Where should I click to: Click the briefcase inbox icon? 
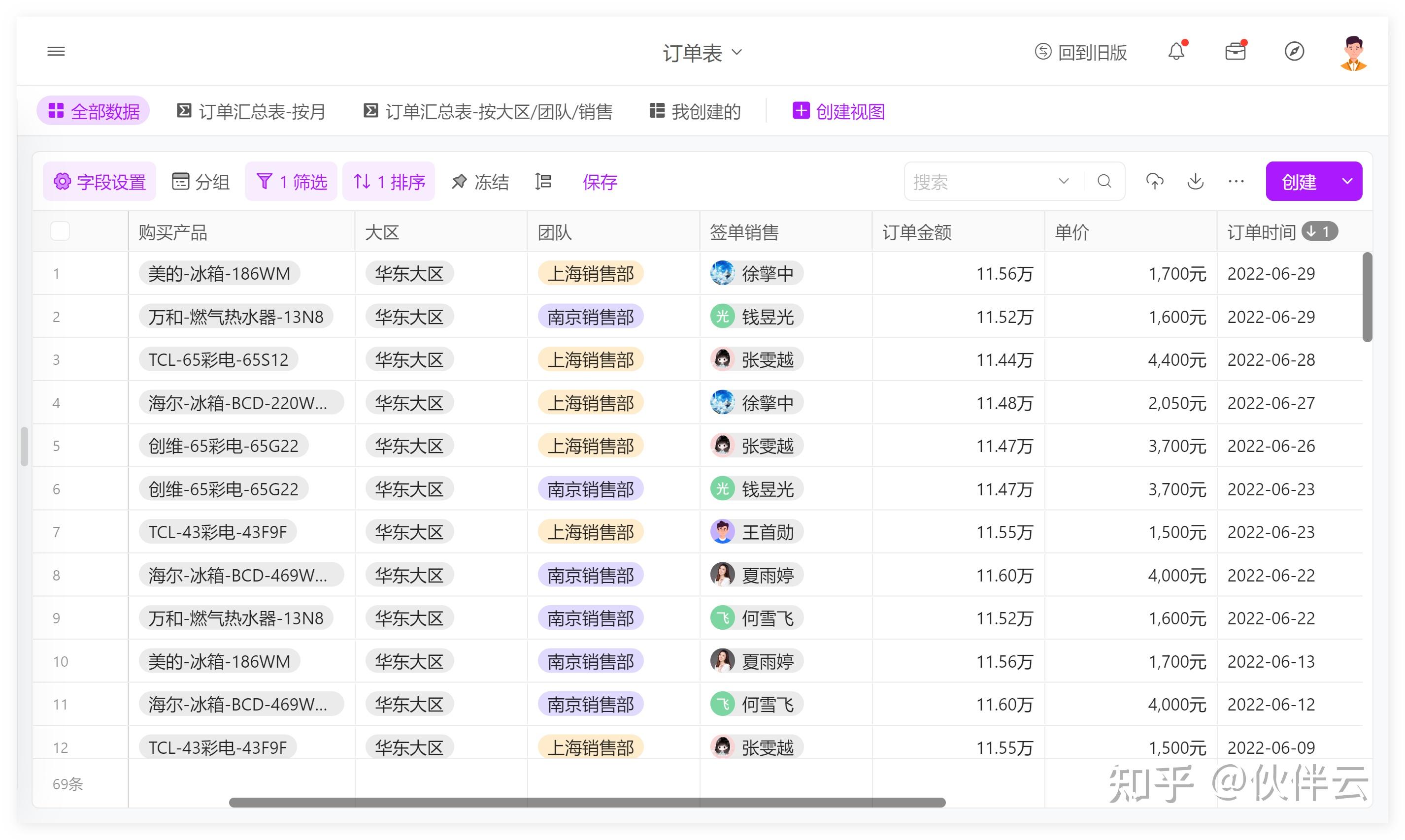(1235, 52)
